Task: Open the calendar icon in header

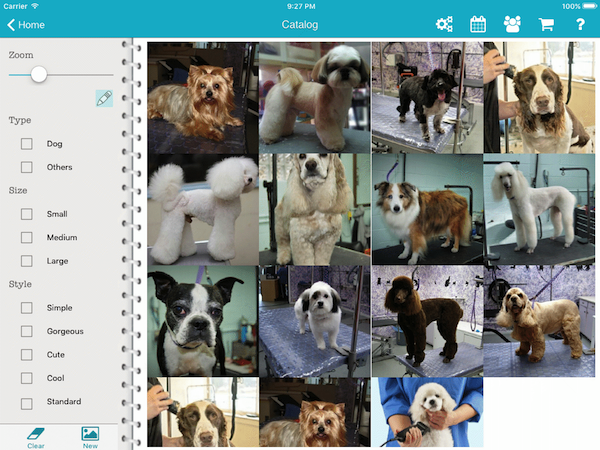Action: point(478,24)
